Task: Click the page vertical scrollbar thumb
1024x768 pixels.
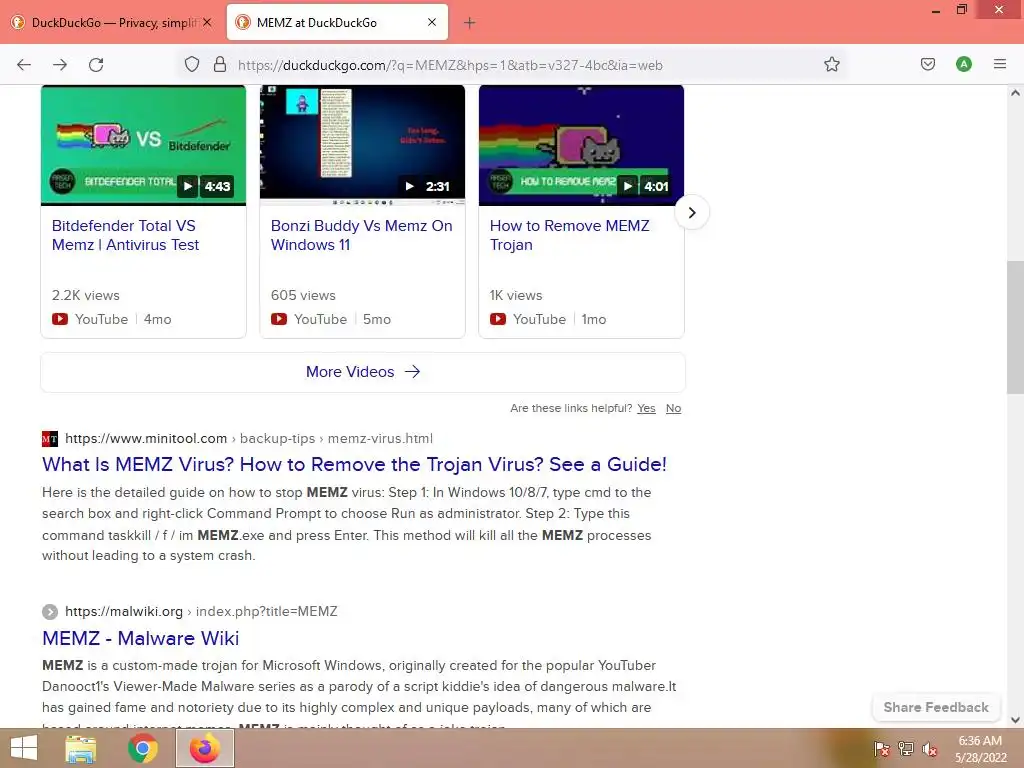Action: click(1015, 327)
